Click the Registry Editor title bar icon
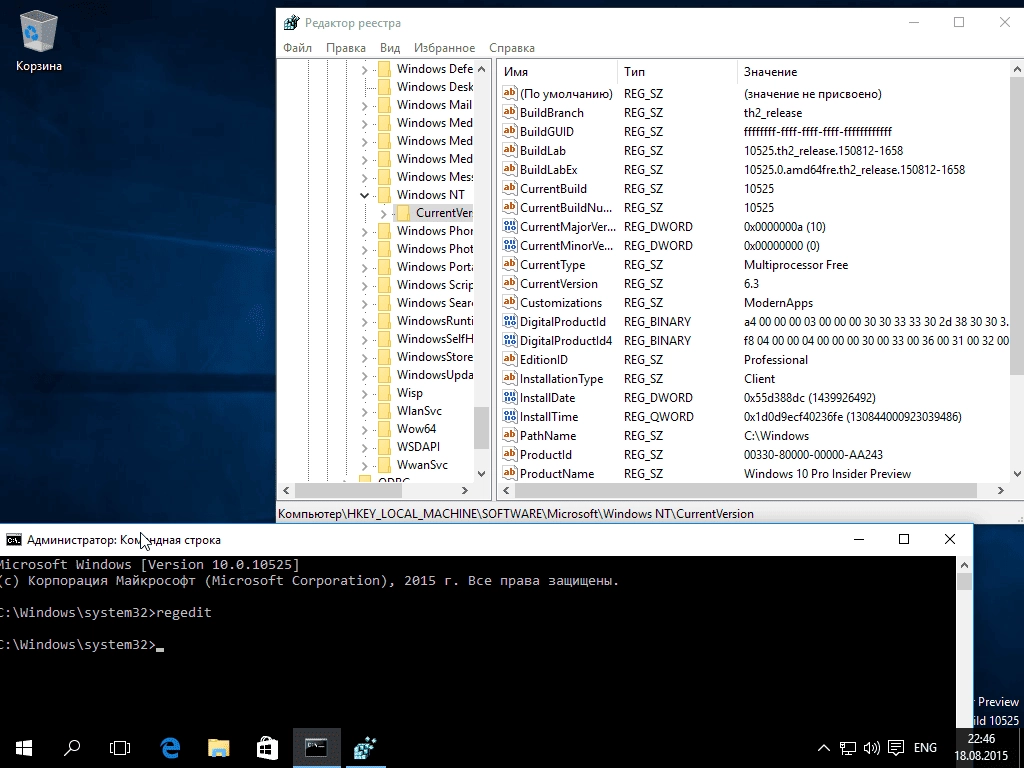Screen dimensions: 1024x768 tap(291, 23)
